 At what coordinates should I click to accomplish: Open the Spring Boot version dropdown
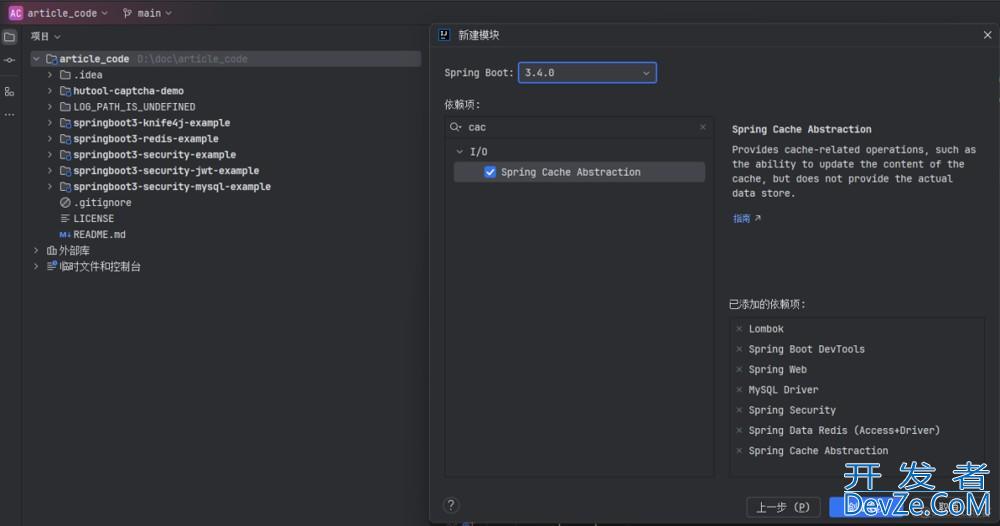pos(587,73)
